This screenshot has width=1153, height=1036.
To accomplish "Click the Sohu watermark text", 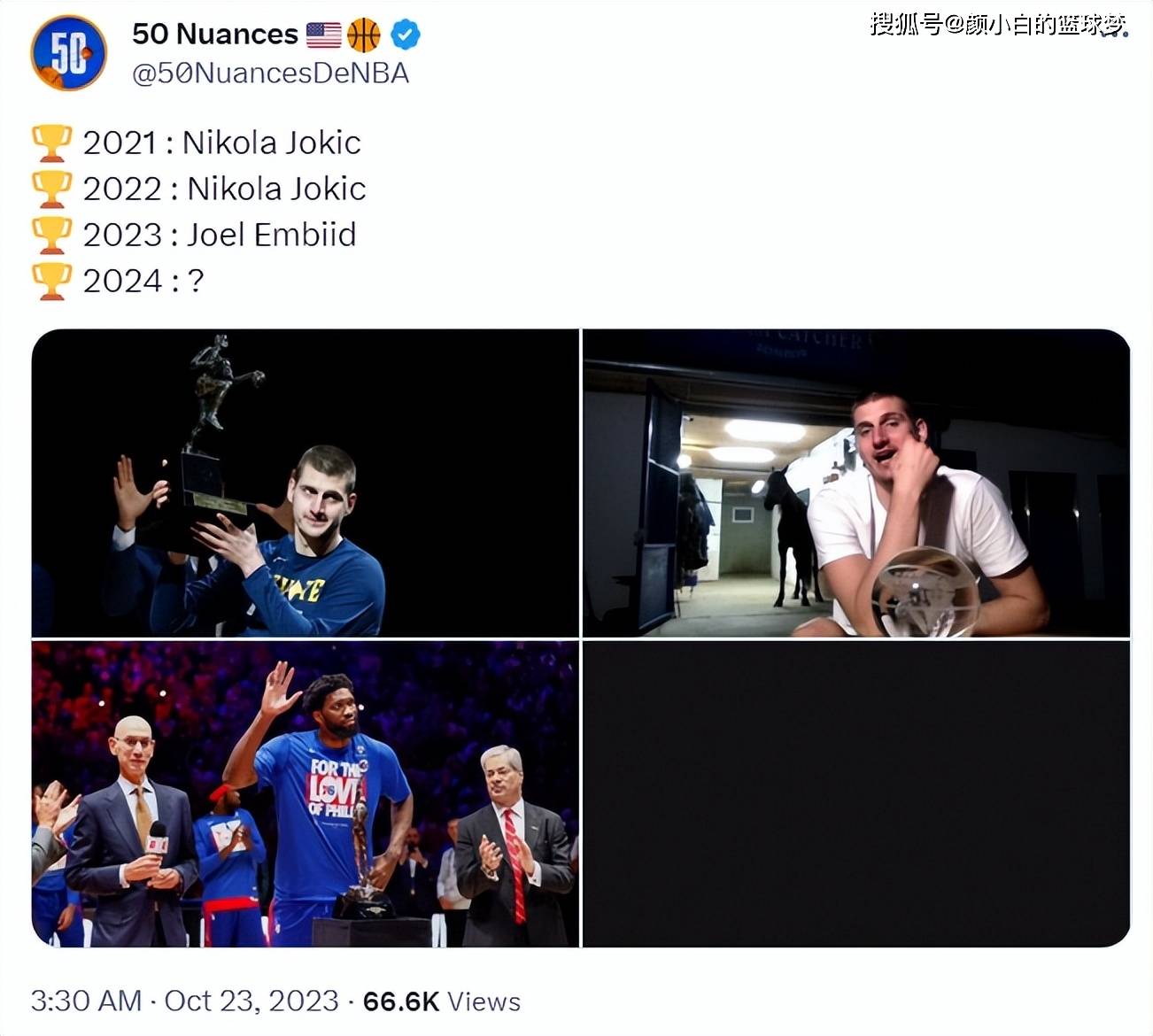I will 998,24.
